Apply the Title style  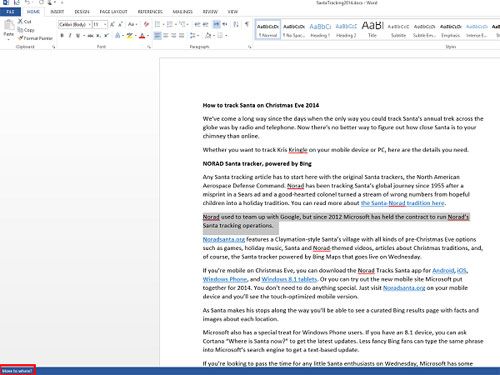[372, 29]
